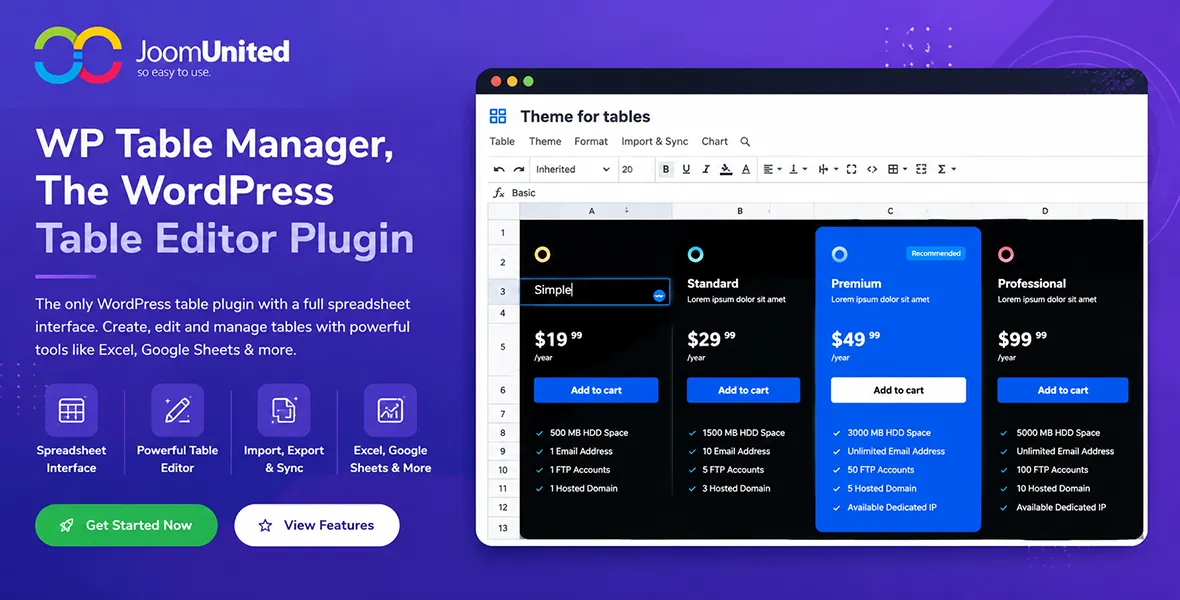Screen dimensions: 1180x600
Task: Select row header 13
Action: click(503, 528)
